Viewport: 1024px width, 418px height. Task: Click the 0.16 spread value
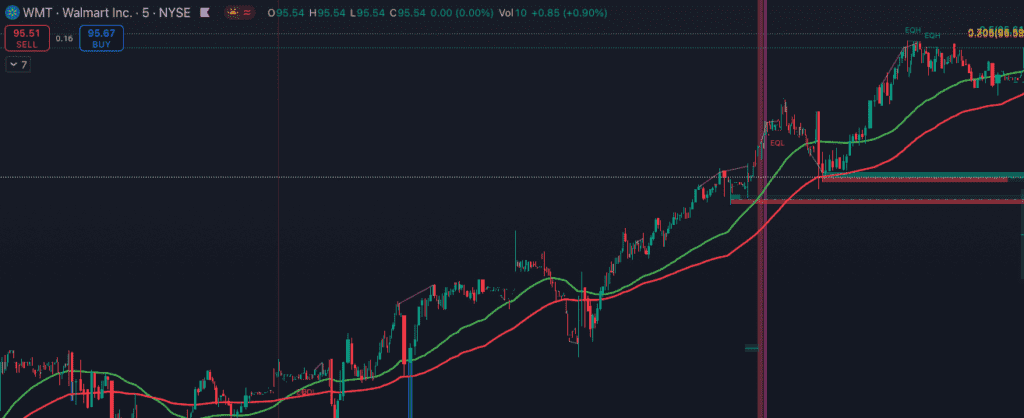65,38
